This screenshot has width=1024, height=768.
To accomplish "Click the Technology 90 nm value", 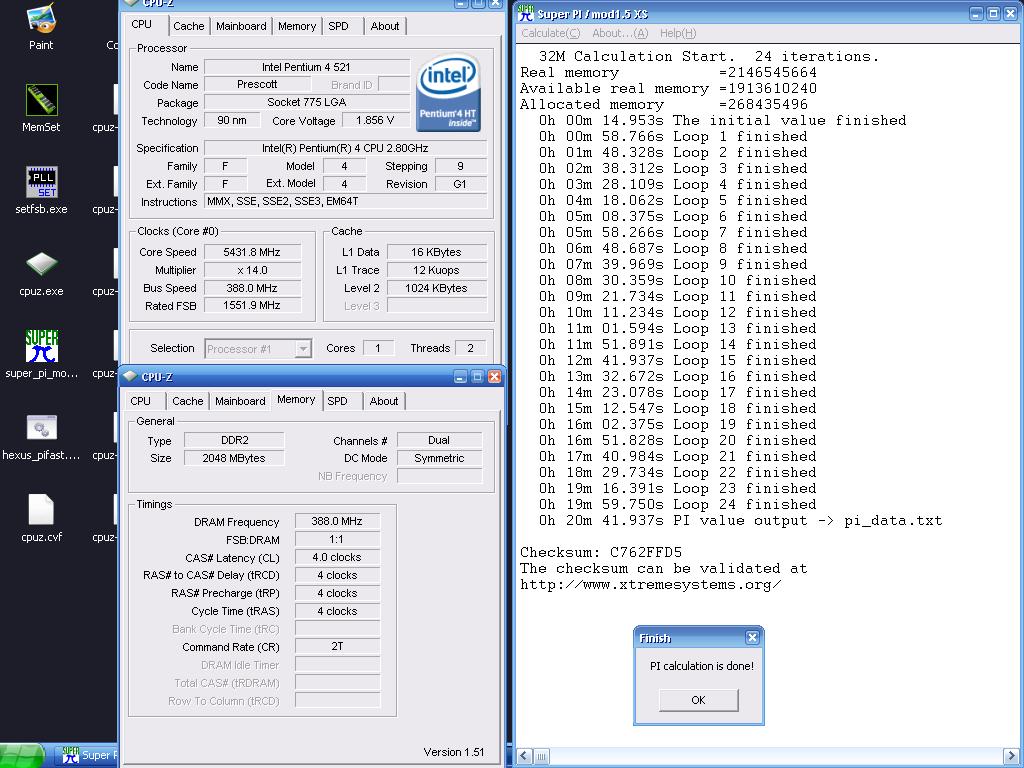I will click(232, 120).
